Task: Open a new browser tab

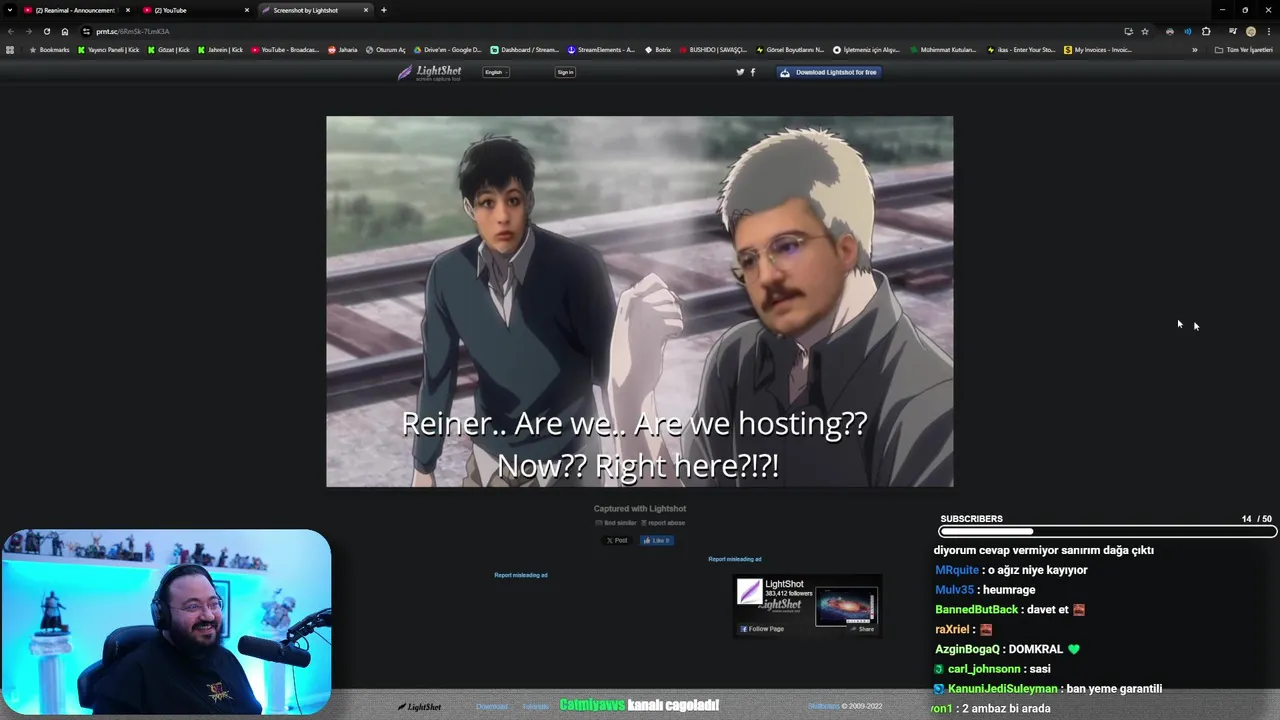Action: coord(384,10)
